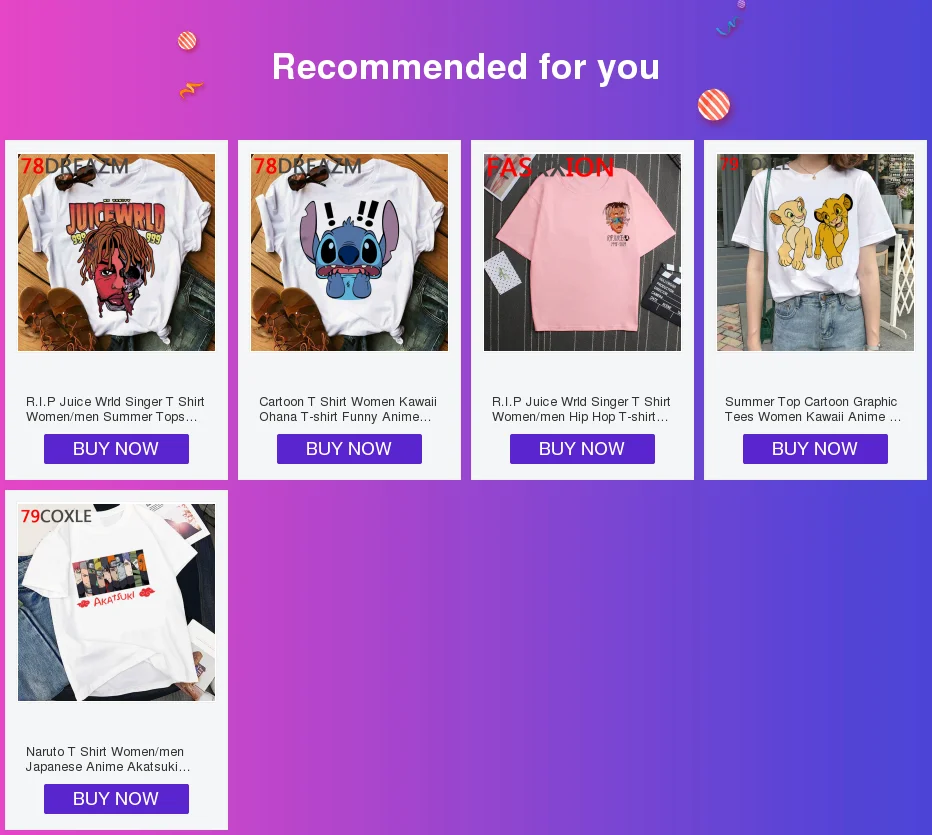Viewport: 932px width, 835px height.
Task: Click BUY NOW for Naruto Akatsuki shirt
Action: pyautogui.click(x=116, y=799)
